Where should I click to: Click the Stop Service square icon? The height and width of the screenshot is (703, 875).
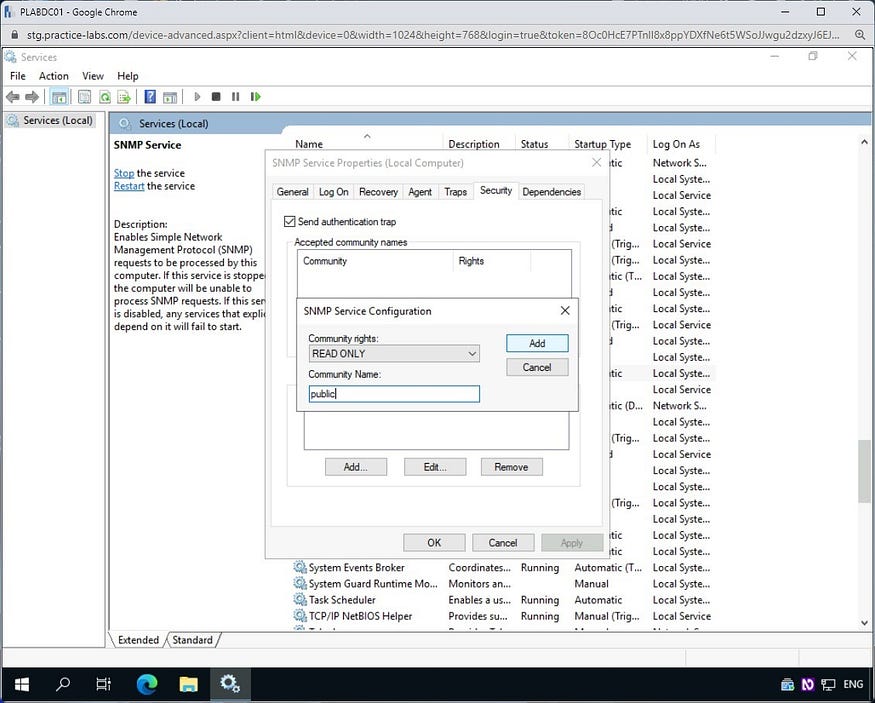(217, 97)
